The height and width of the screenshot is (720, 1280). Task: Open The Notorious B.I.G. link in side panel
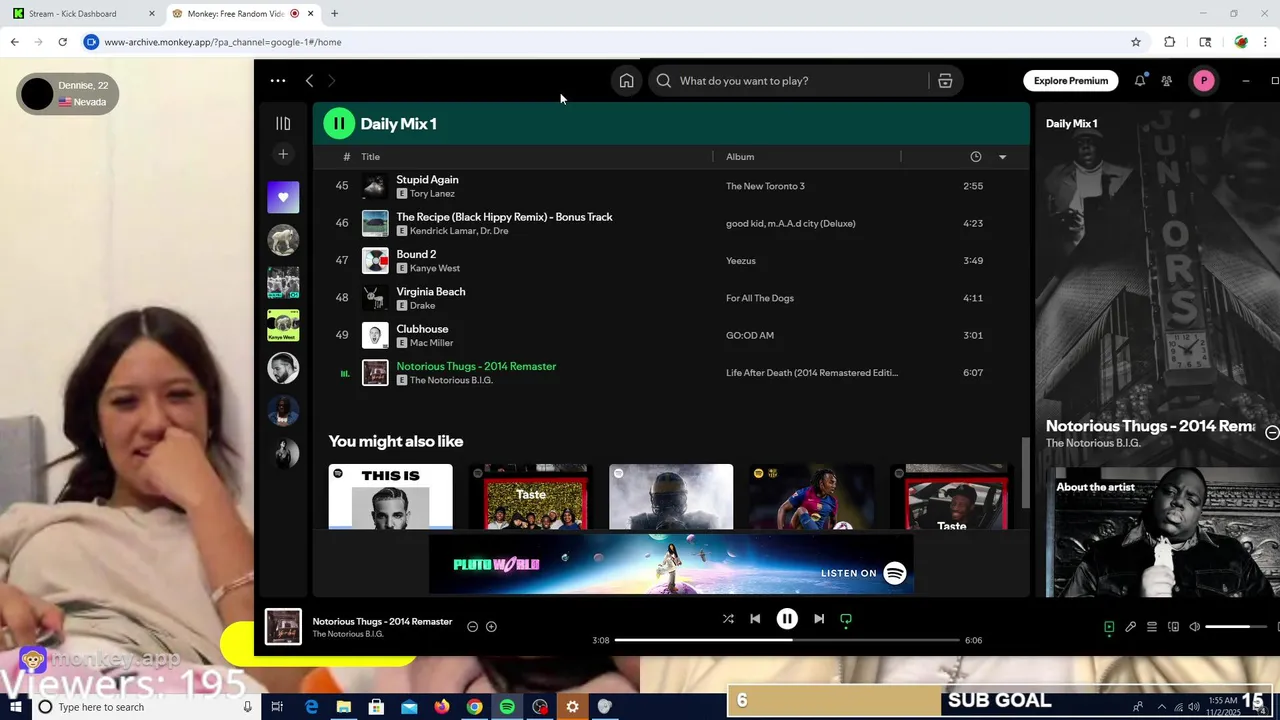pos(1093,443)
